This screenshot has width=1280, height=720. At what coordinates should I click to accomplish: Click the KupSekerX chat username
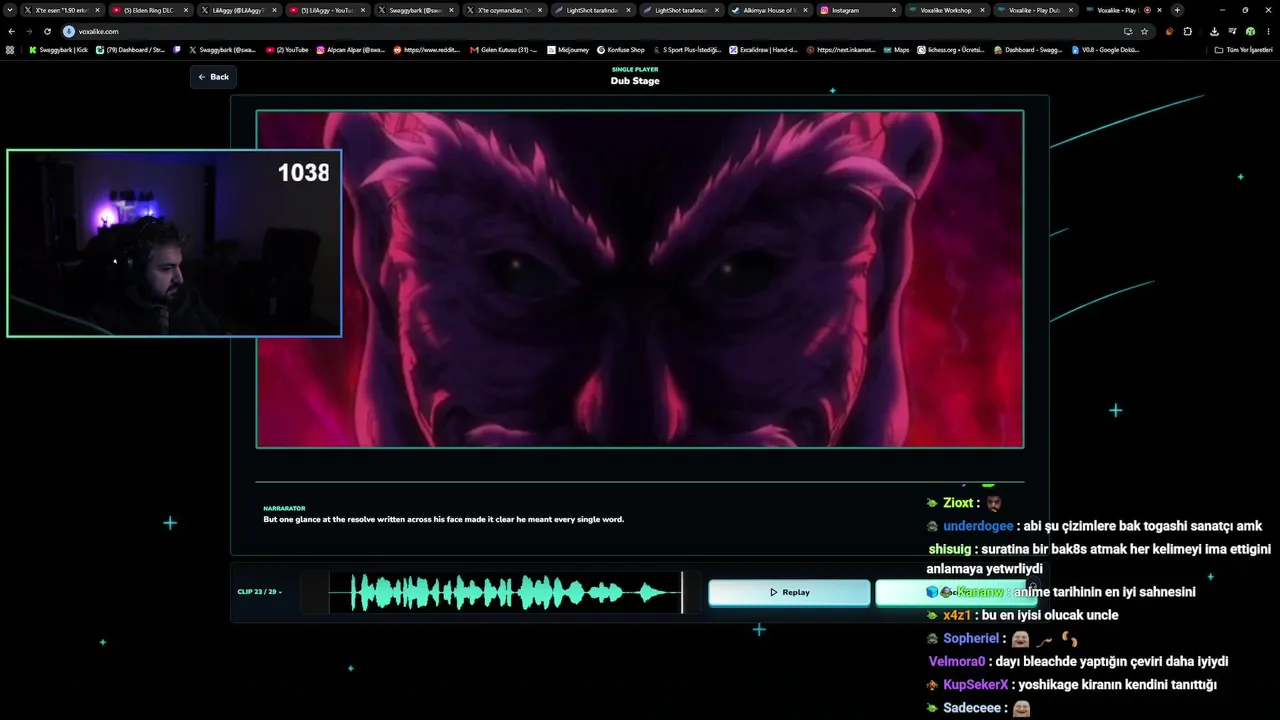point(975,685)
